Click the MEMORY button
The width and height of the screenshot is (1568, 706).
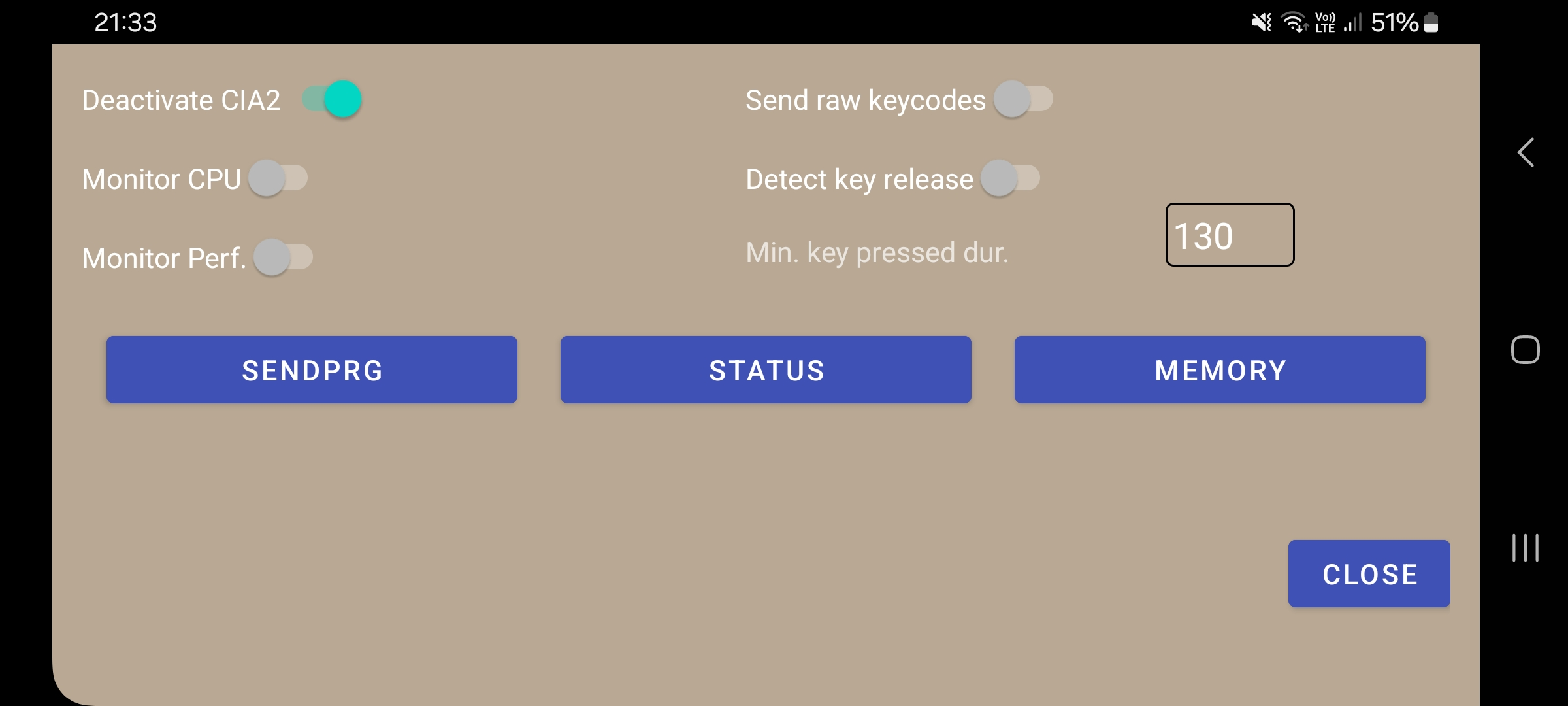tap(1220, 370)
